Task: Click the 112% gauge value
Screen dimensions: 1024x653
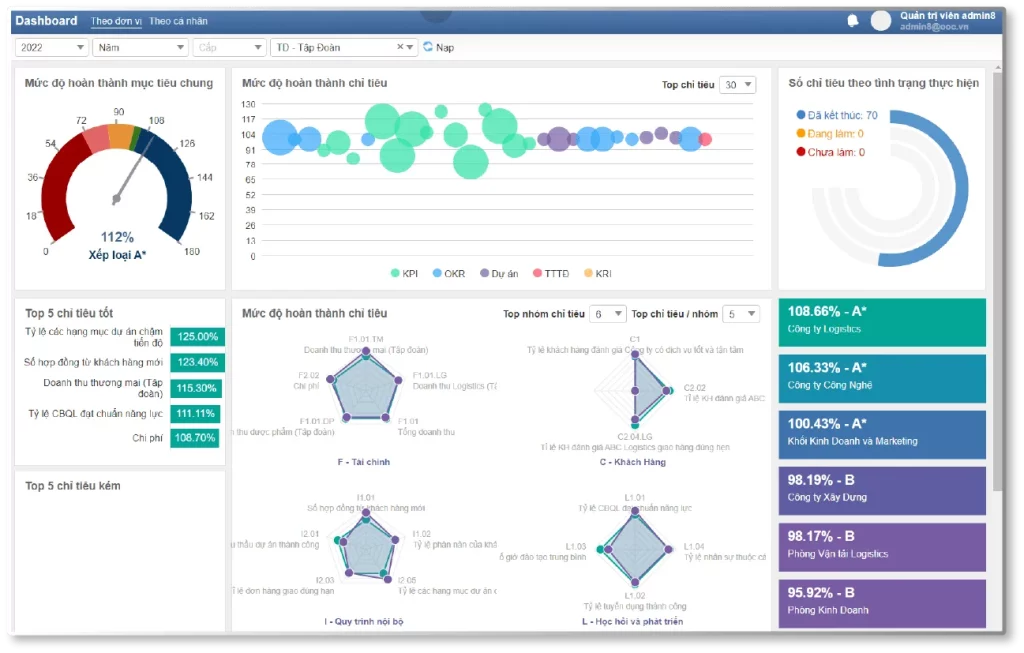Action: click(117, 237)
